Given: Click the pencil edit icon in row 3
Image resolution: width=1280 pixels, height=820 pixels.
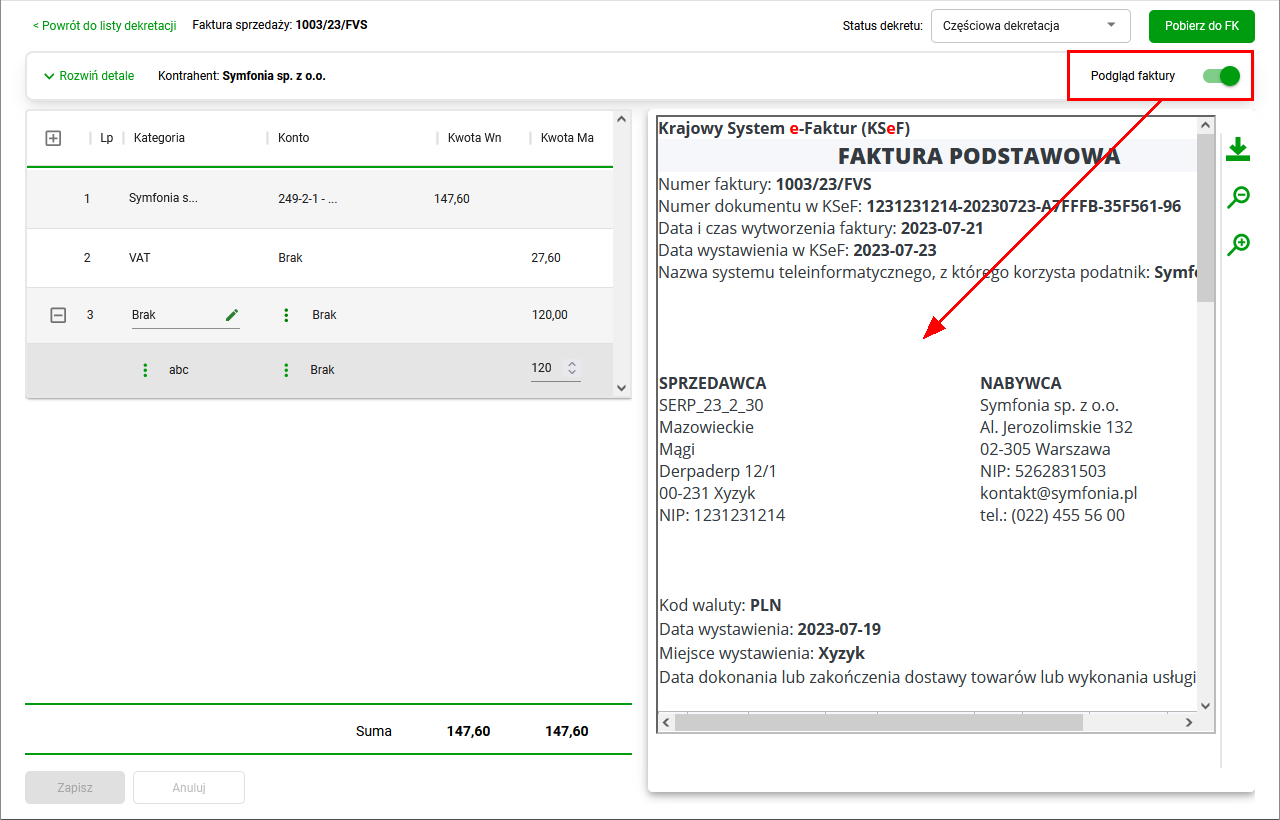Looking at the screenshot, I should click(232, 315).
